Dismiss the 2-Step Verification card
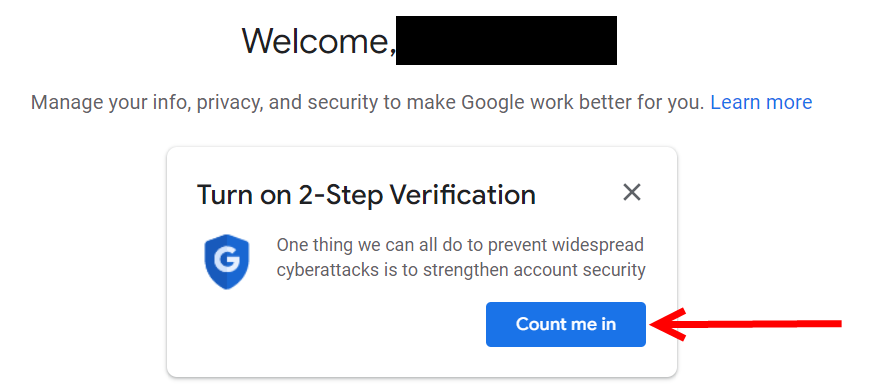This screenshot has width=886, height=389. pyautogui.click(x=632, y=193)
